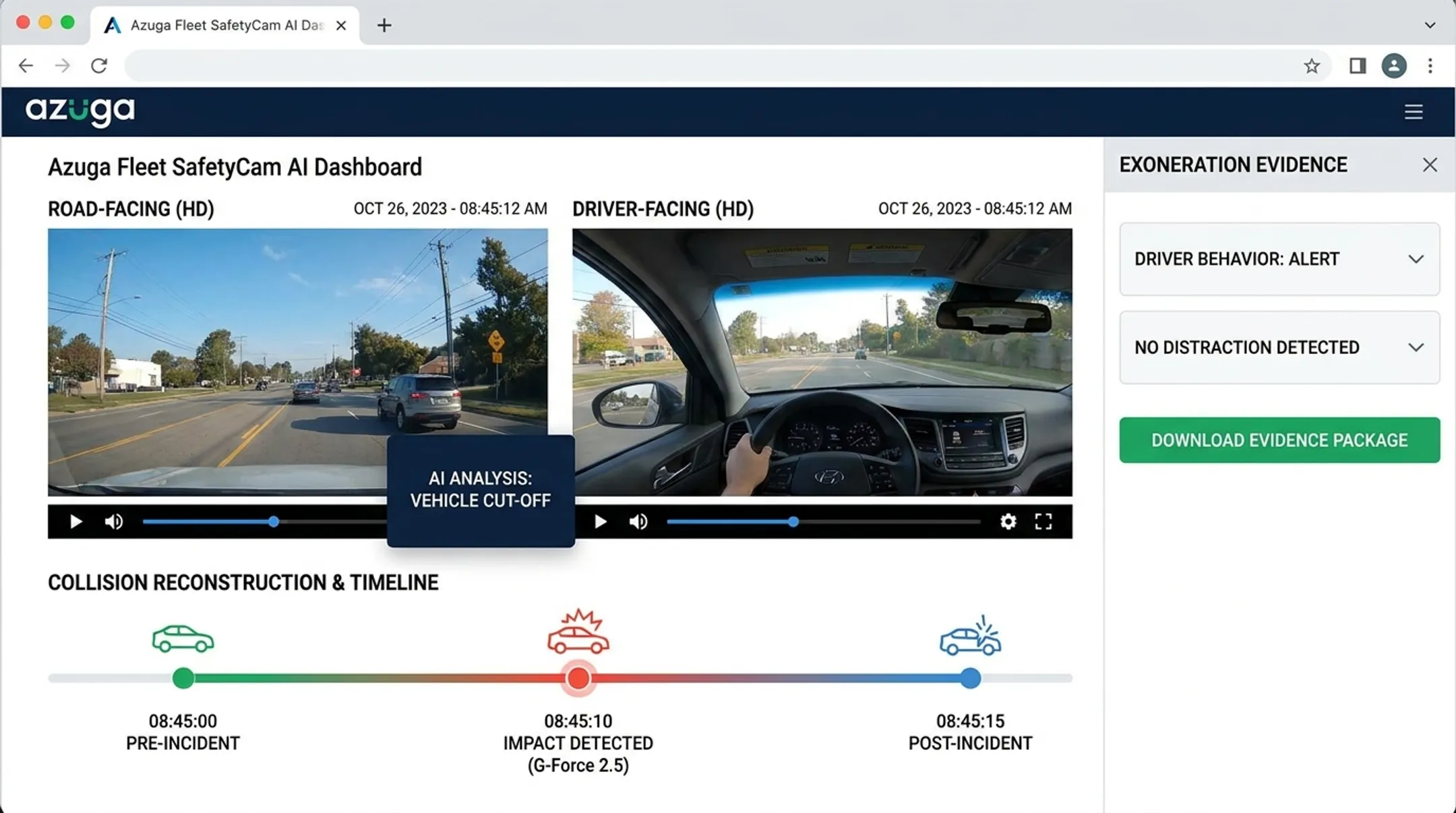Play the driver-facing video
Viewport: 1456px width, 813px height.
tap(600, 522)
